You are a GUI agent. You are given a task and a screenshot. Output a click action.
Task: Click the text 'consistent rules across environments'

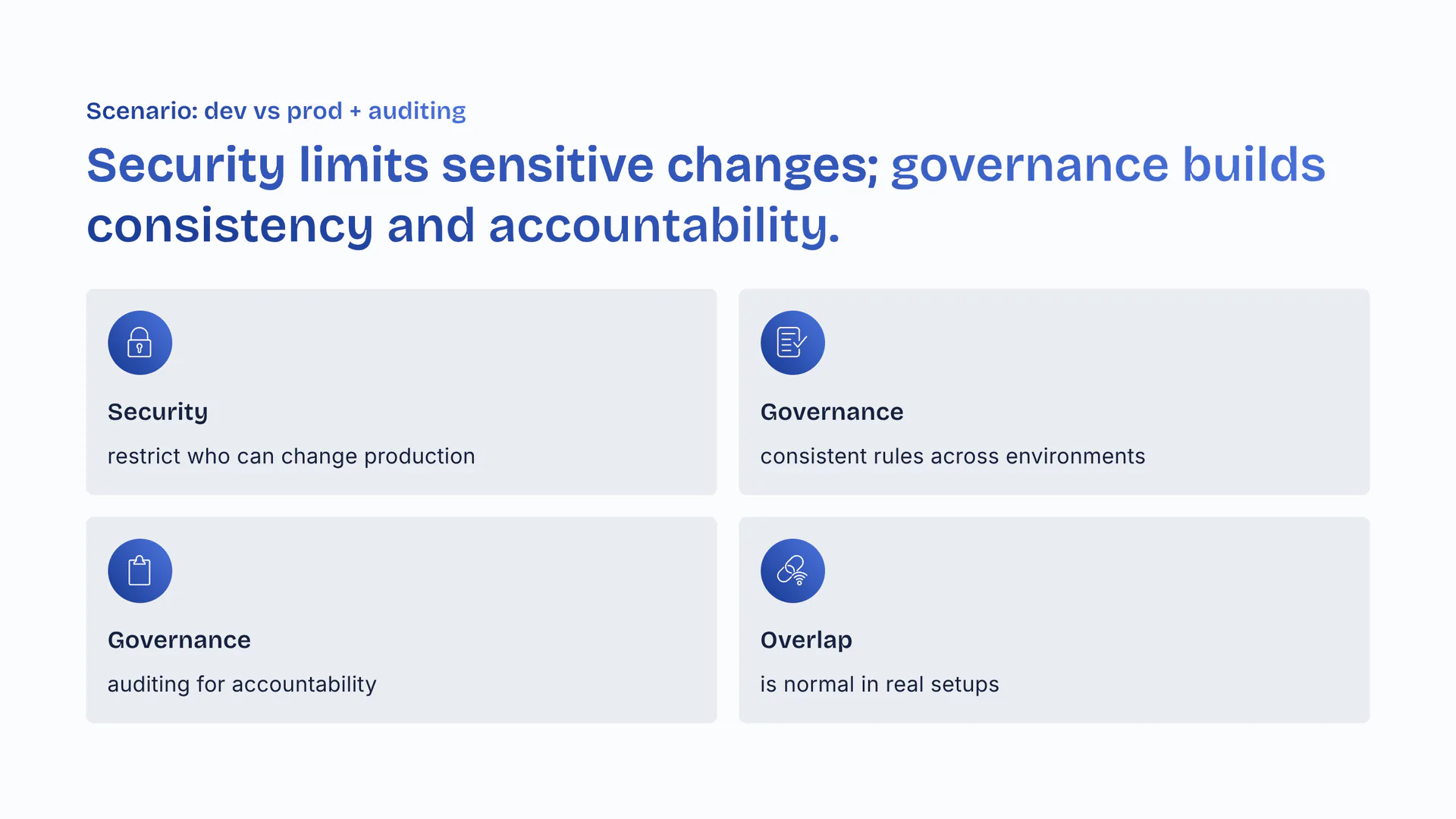(x=952, y=457)
